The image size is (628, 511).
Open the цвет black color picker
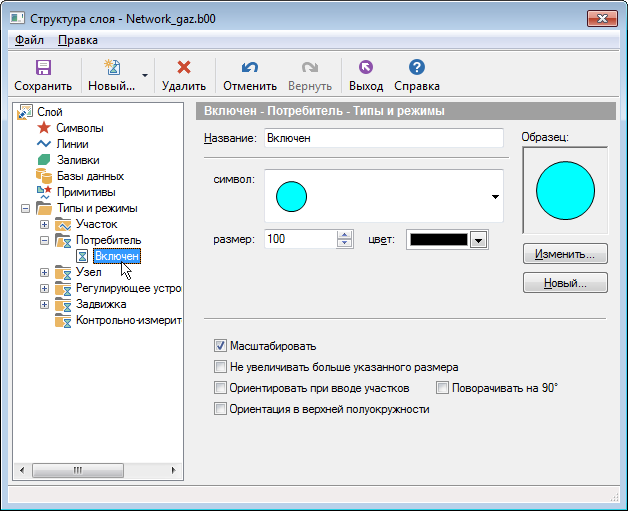click(x=478, y=240)
